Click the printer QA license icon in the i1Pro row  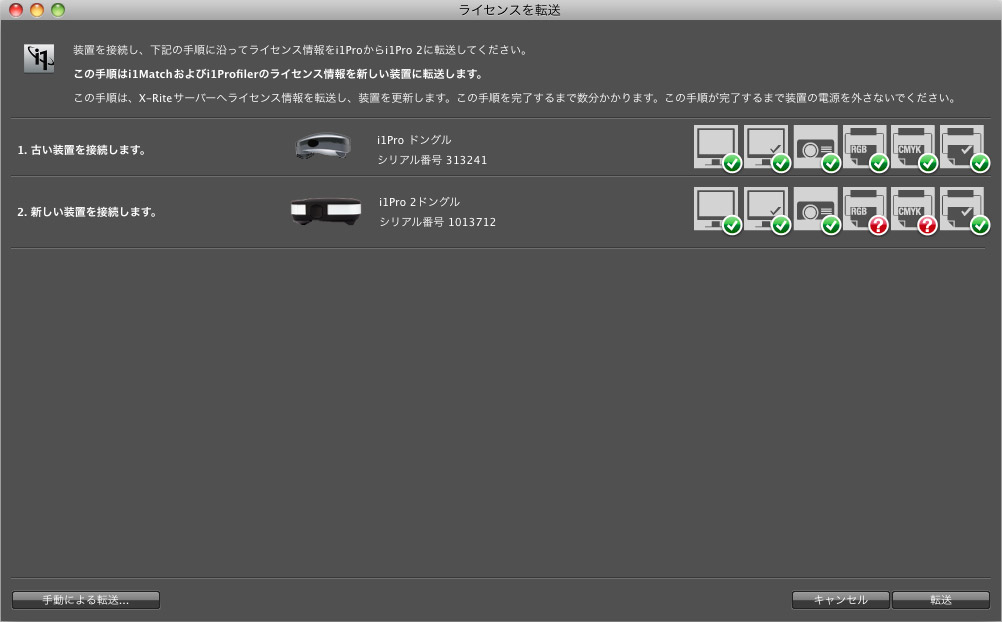pyautogui.click(x=963, y=148)
